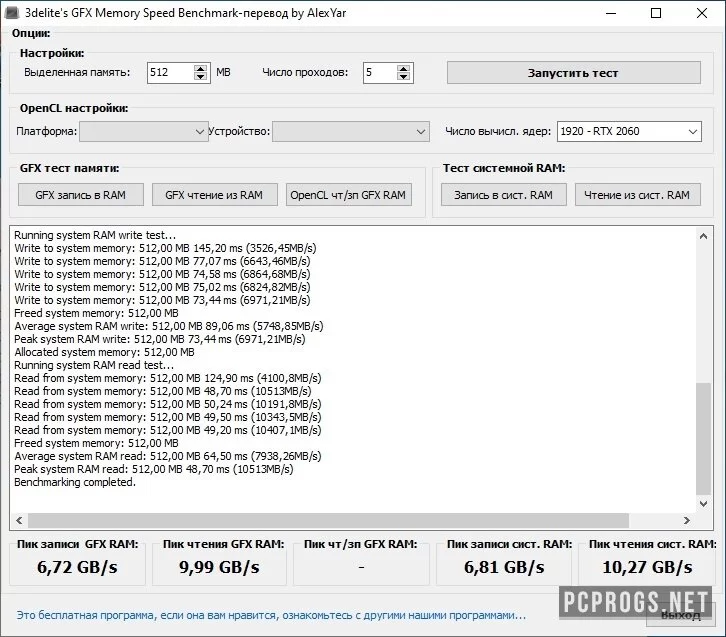Start the benchmark with Запустить тест
The width and height of the screenshot is (726, 637).
(574, 73)
